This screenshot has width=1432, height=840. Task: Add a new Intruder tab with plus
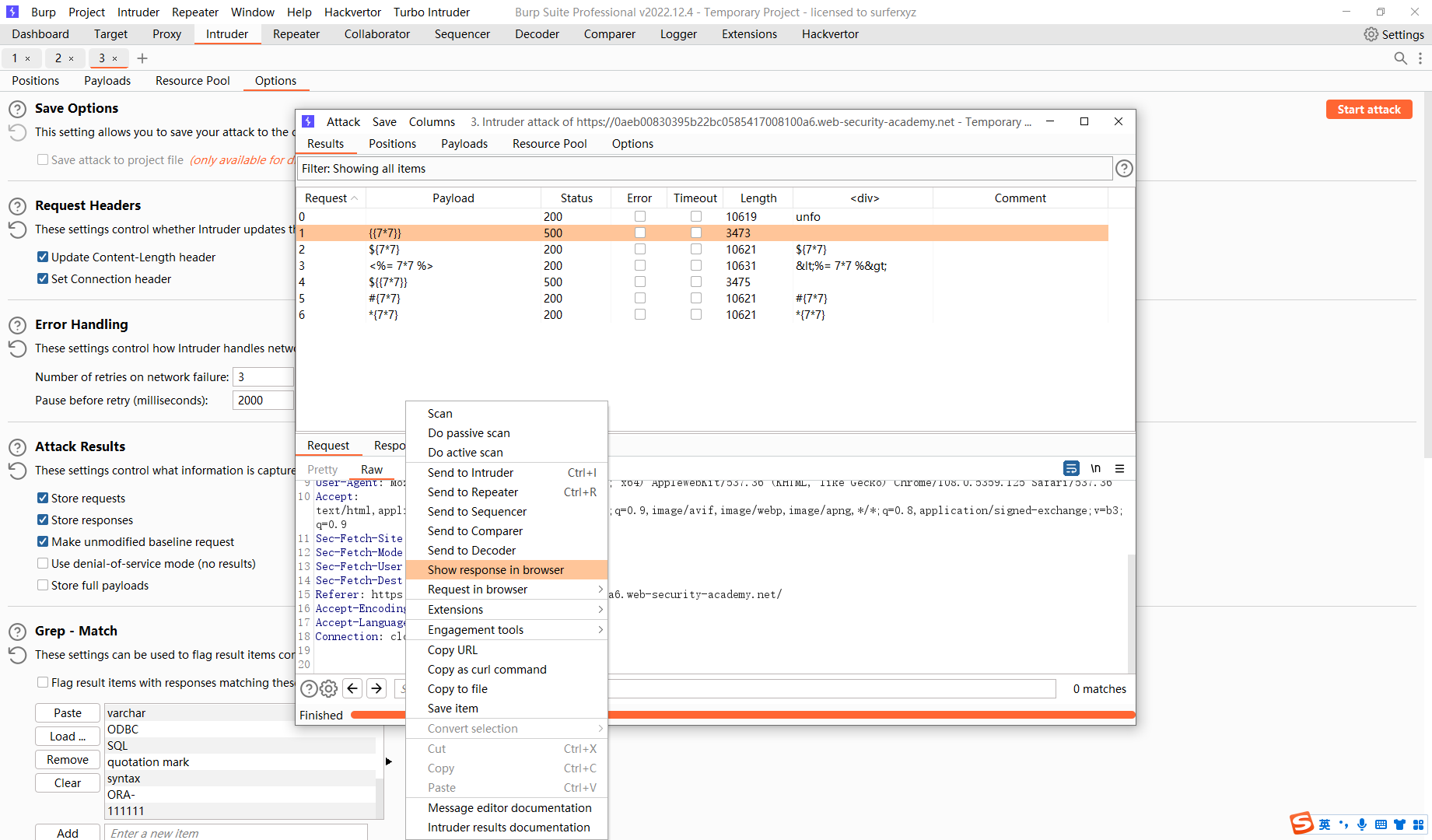click(142, 58)
